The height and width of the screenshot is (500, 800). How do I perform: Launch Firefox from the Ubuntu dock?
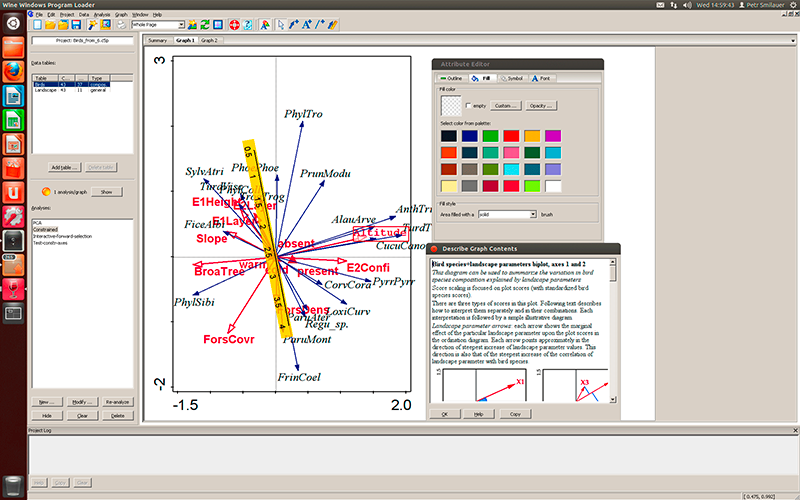14,72
